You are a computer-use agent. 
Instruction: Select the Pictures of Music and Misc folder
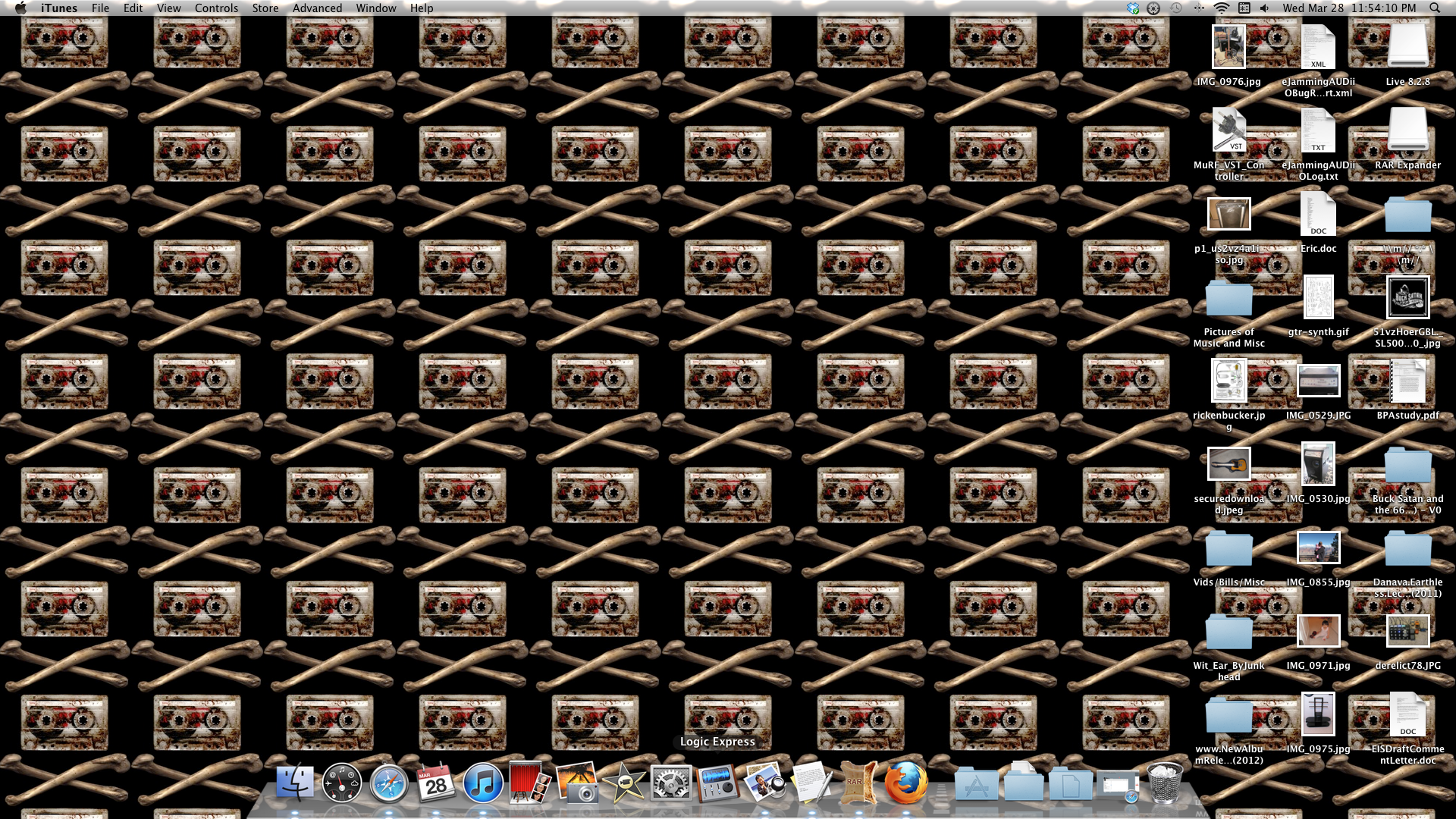click(1228, 300)
